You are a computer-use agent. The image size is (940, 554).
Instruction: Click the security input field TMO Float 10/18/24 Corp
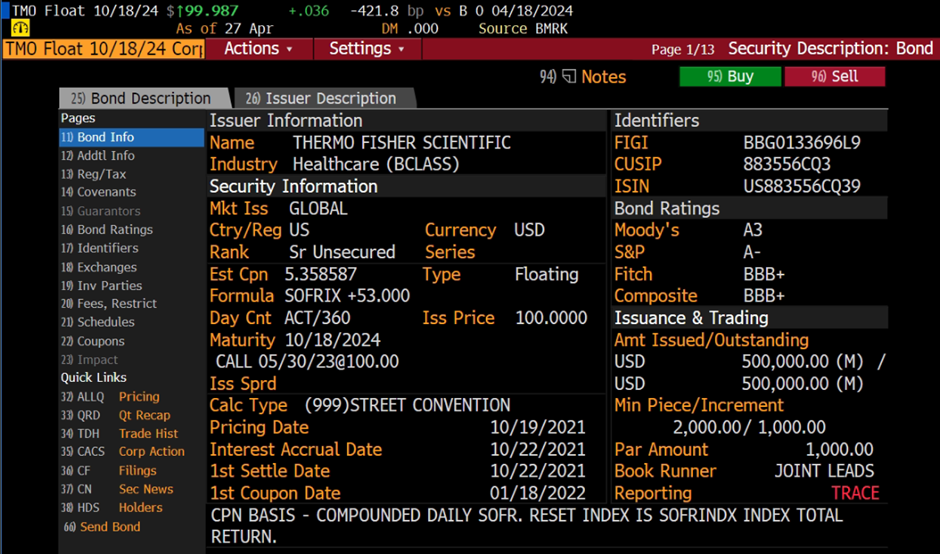(104, 49)
